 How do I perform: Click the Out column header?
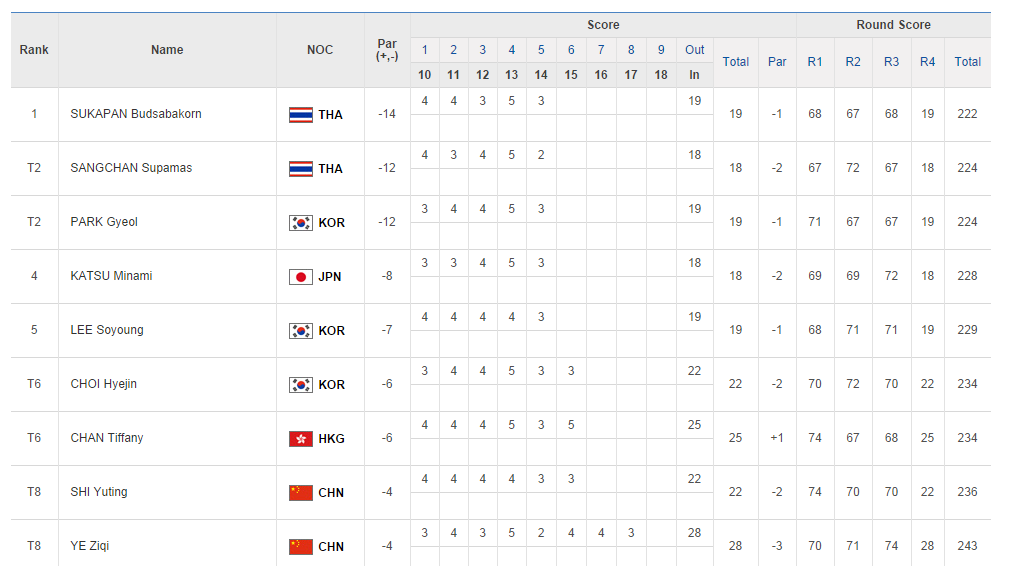tap(694, 50)
